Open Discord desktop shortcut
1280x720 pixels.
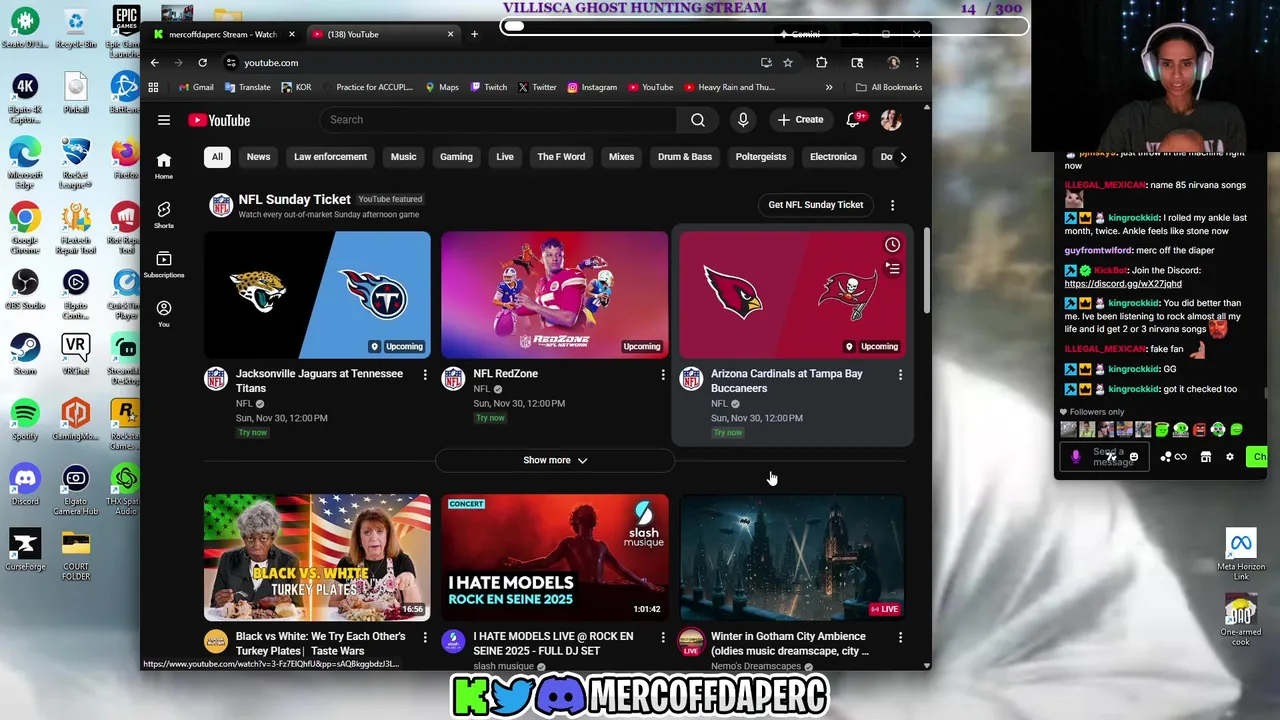click(25, 484)
